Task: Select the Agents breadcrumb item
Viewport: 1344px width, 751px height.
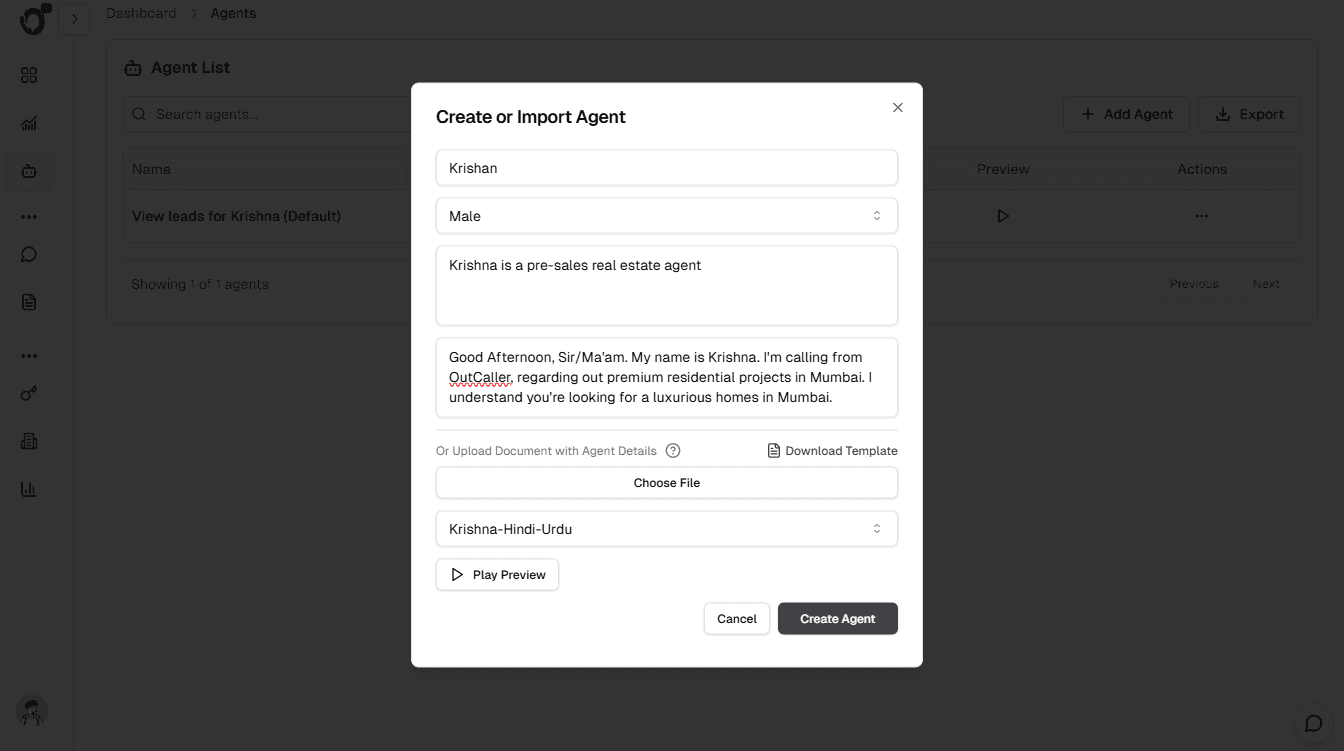Action: click(233, 13)
